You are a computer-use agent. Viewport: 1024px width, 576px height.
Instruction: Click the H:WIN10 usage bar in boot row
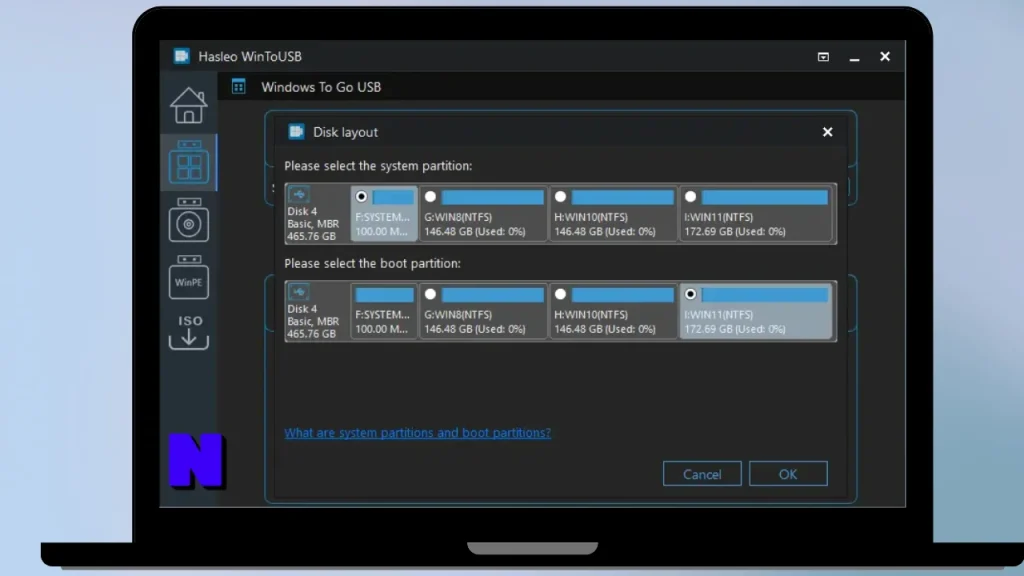click(x=622, y=295)
